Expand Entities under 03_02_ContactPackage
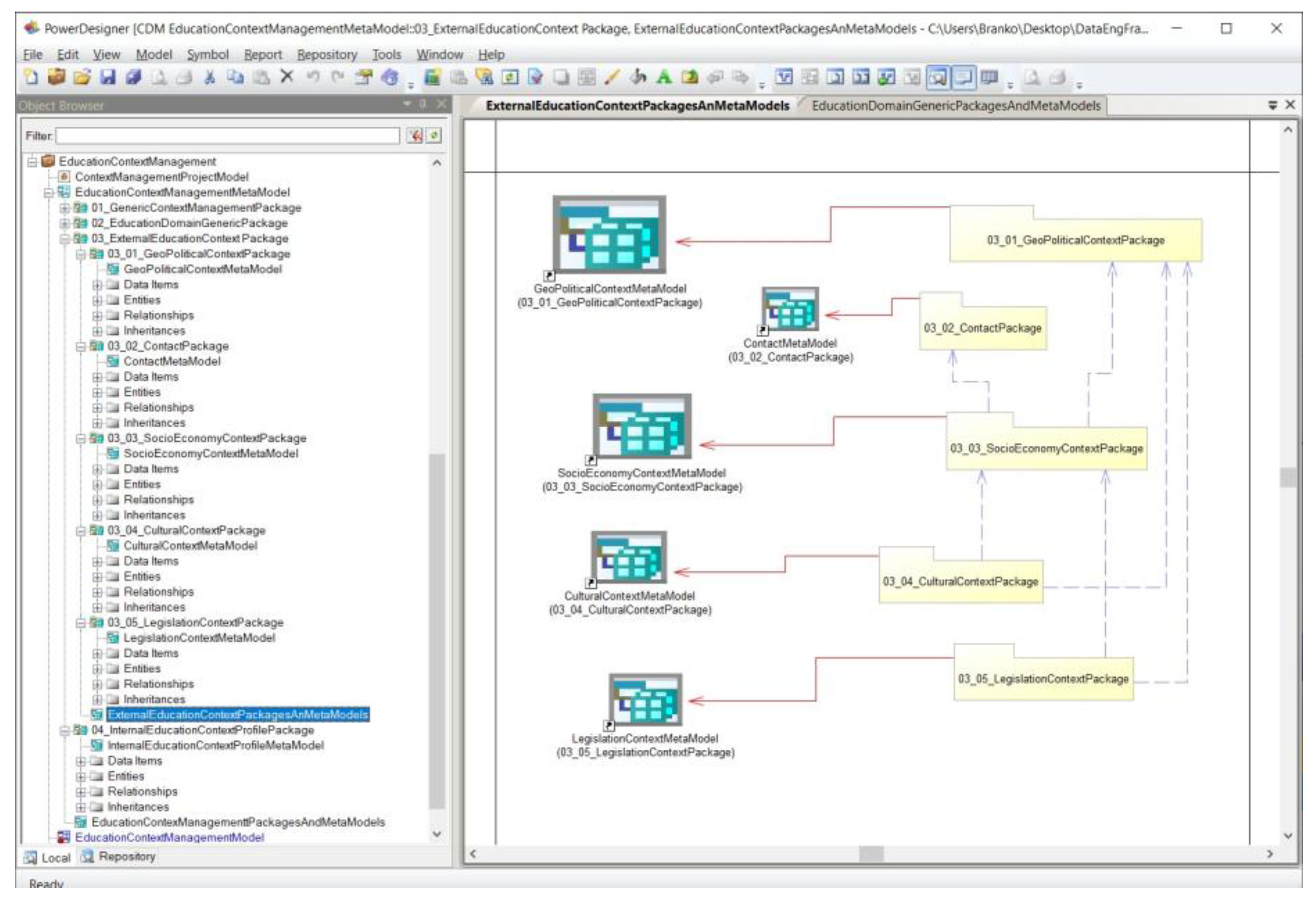Viewport: 1316px width, 904px height. point(97,392)
